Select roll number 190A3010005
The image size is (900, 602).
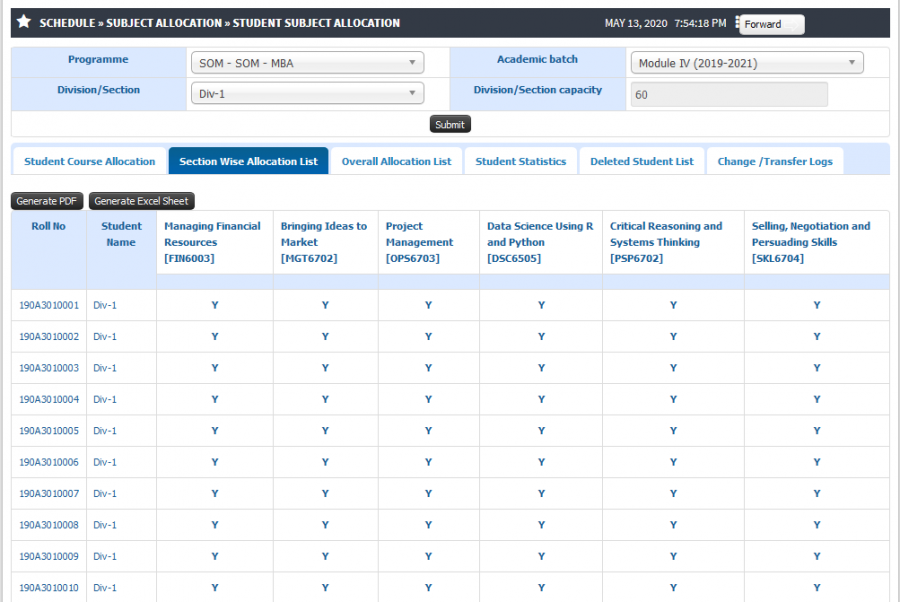[x=49, y=431]
